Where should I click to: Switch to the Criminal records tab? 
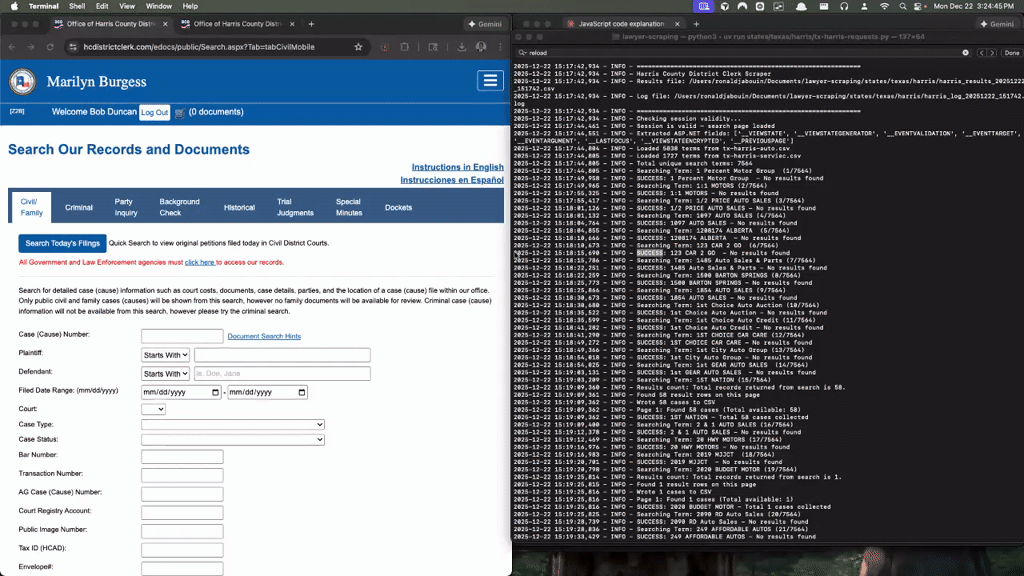click(x=79, y=208)
